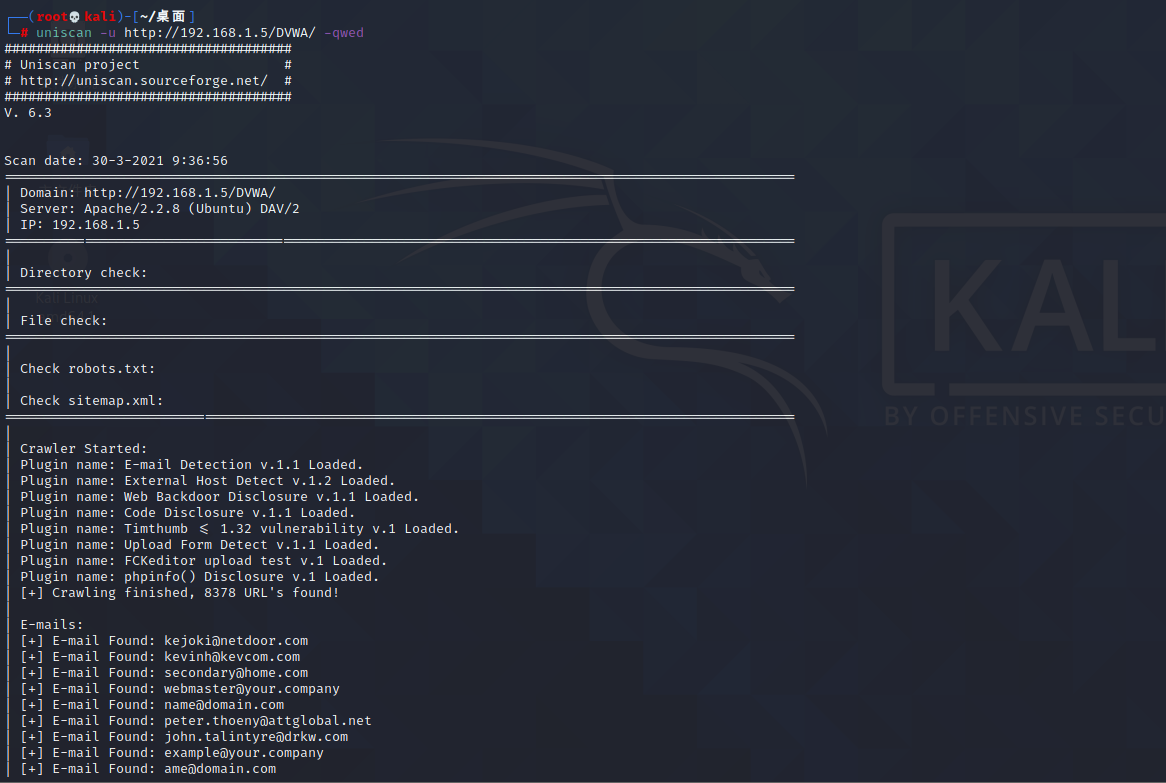Image resolution: width=1166 pixels, height=783 pixels.
Task: Click the email kejoki@netdoor.com
Action: tap(236, 641)
